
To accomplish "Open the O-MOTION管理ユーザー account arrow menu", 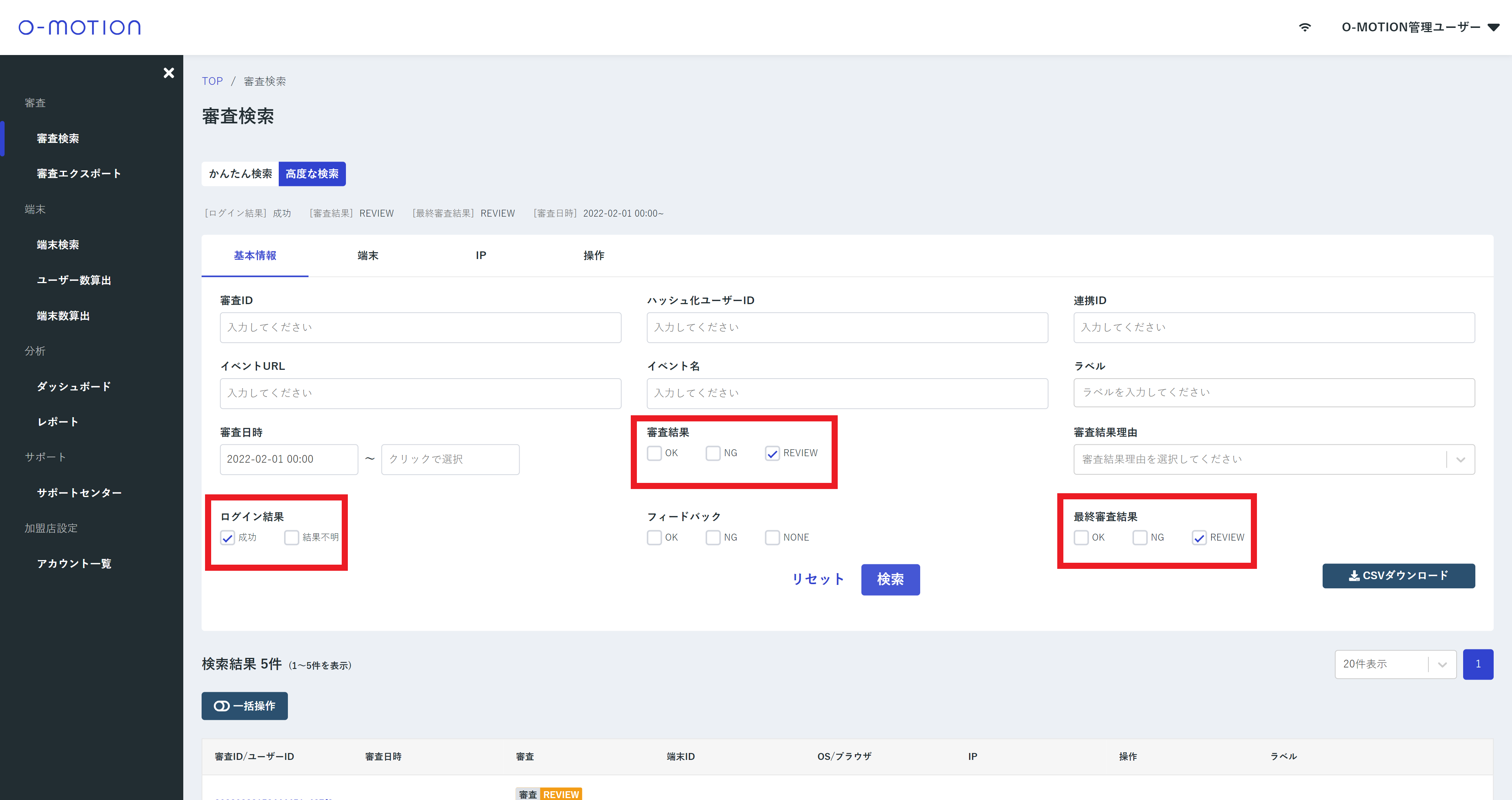I will (x=1493, y=27).
